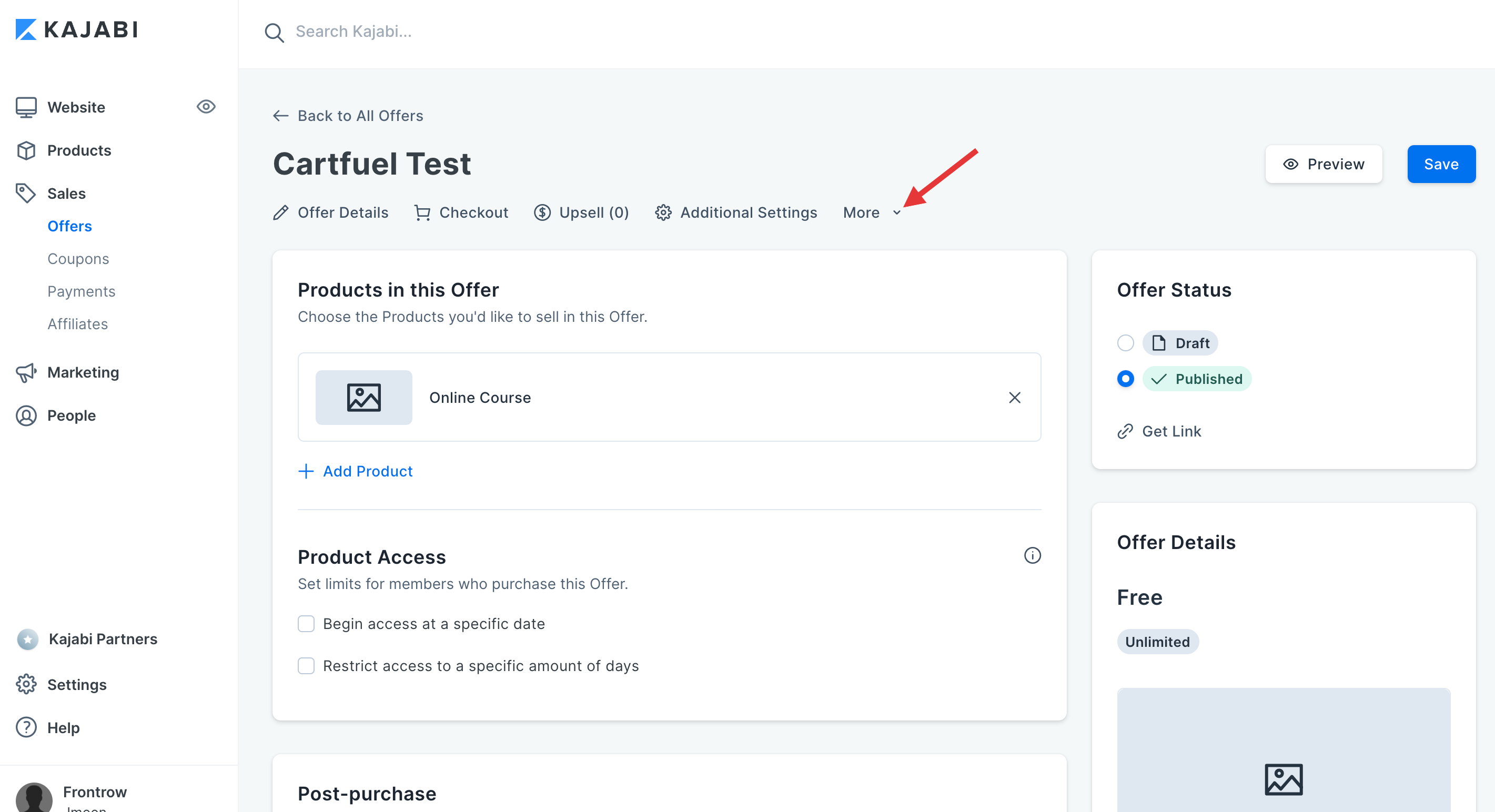The width and height of the screenshot is (1495, 812).
Task: Click the blue Save button
Action: (1440, 164)
